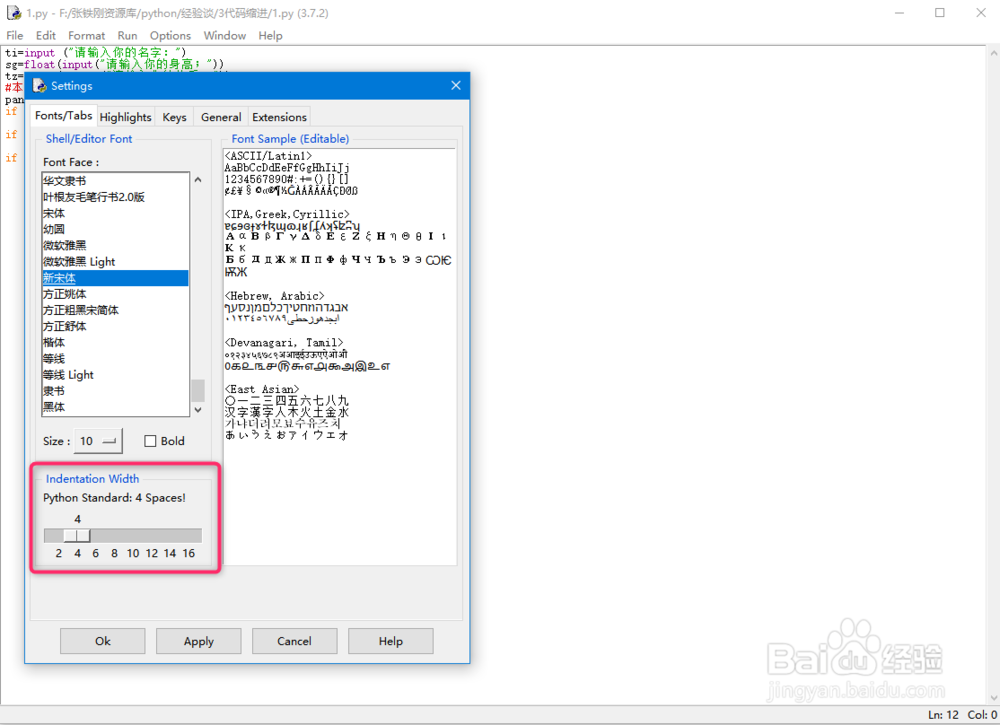Select font 黑体
Viewport: 1000px width, 725px height.
pos(115,407)
